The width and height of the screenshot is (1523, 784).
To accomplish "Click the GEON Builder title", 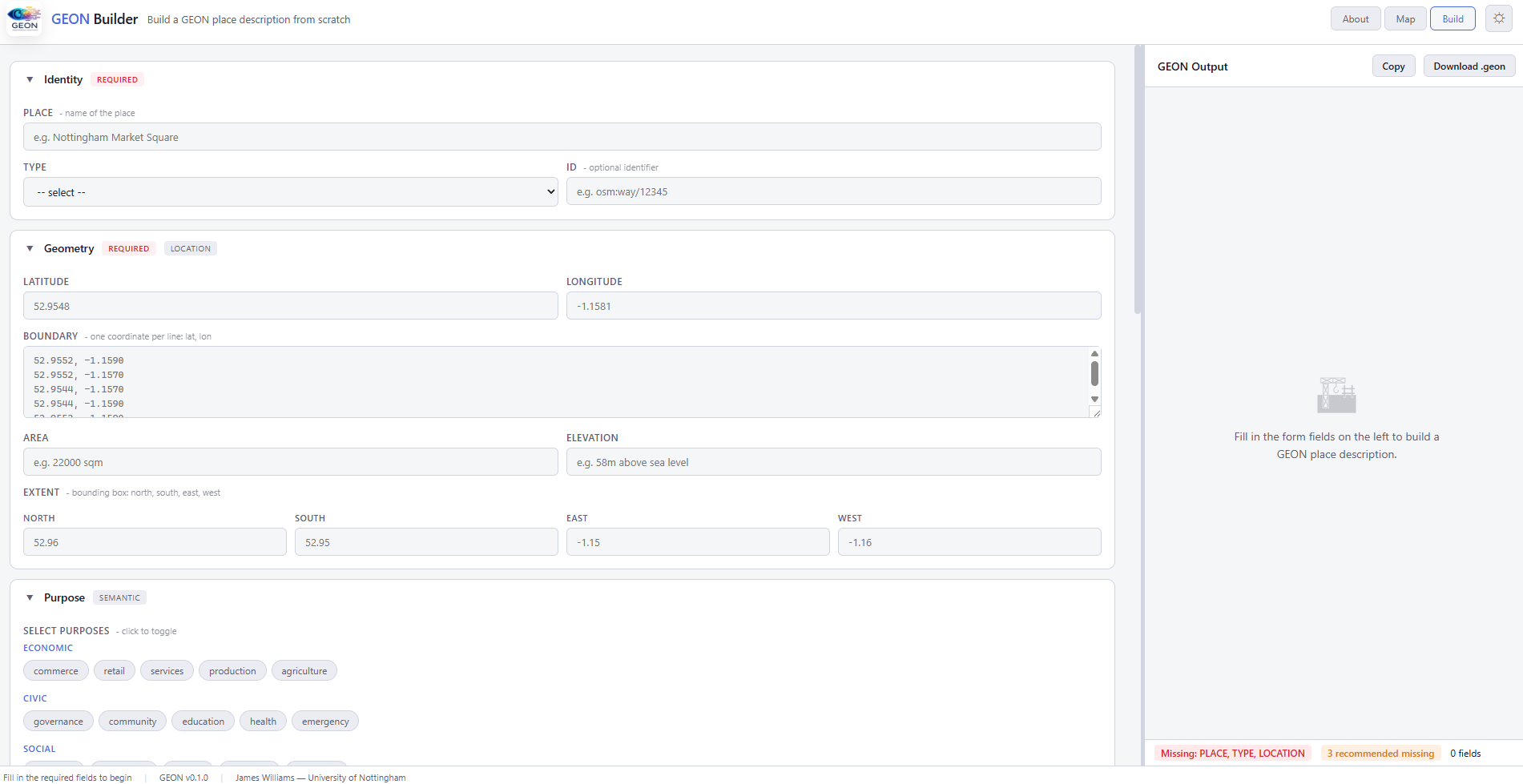I will tap(95, 19).
